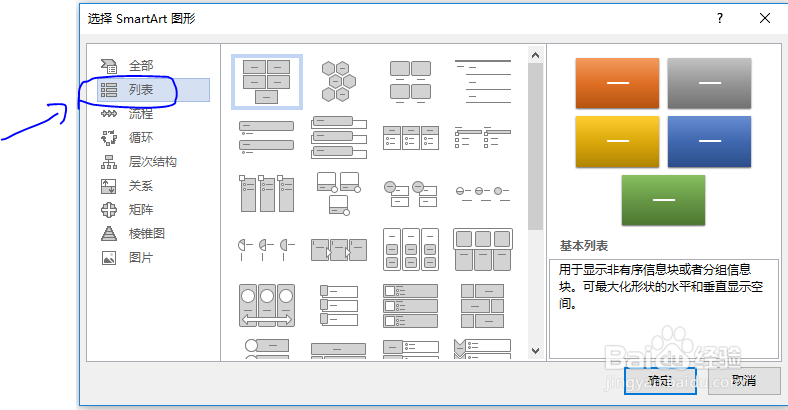The height and width of the screenshot is (410, 788).
Task: Choose the Stacked List with two circles
Action: pyautogui.click(x=411, y=194)
